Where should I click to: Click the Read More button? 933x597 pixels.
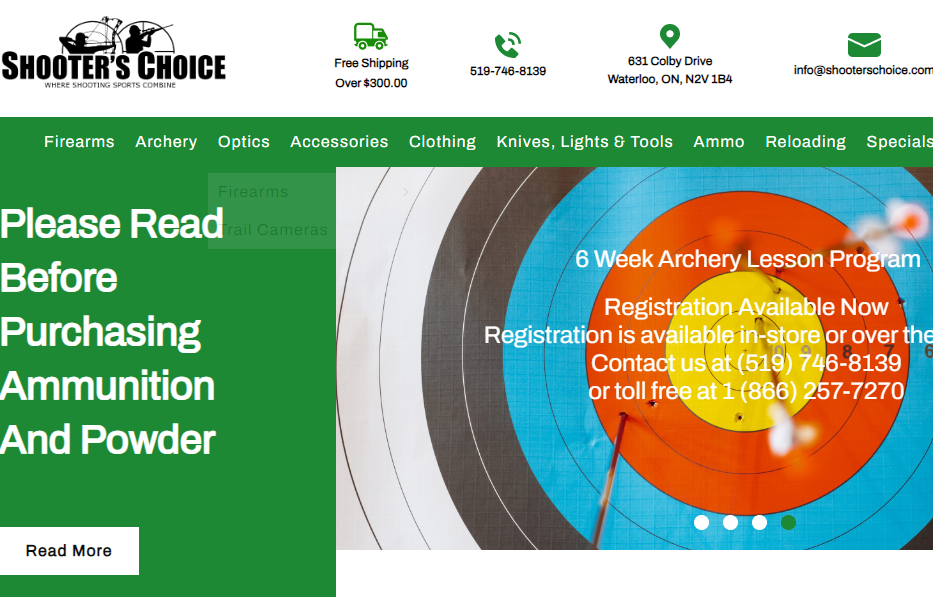[x=70, y=550]
